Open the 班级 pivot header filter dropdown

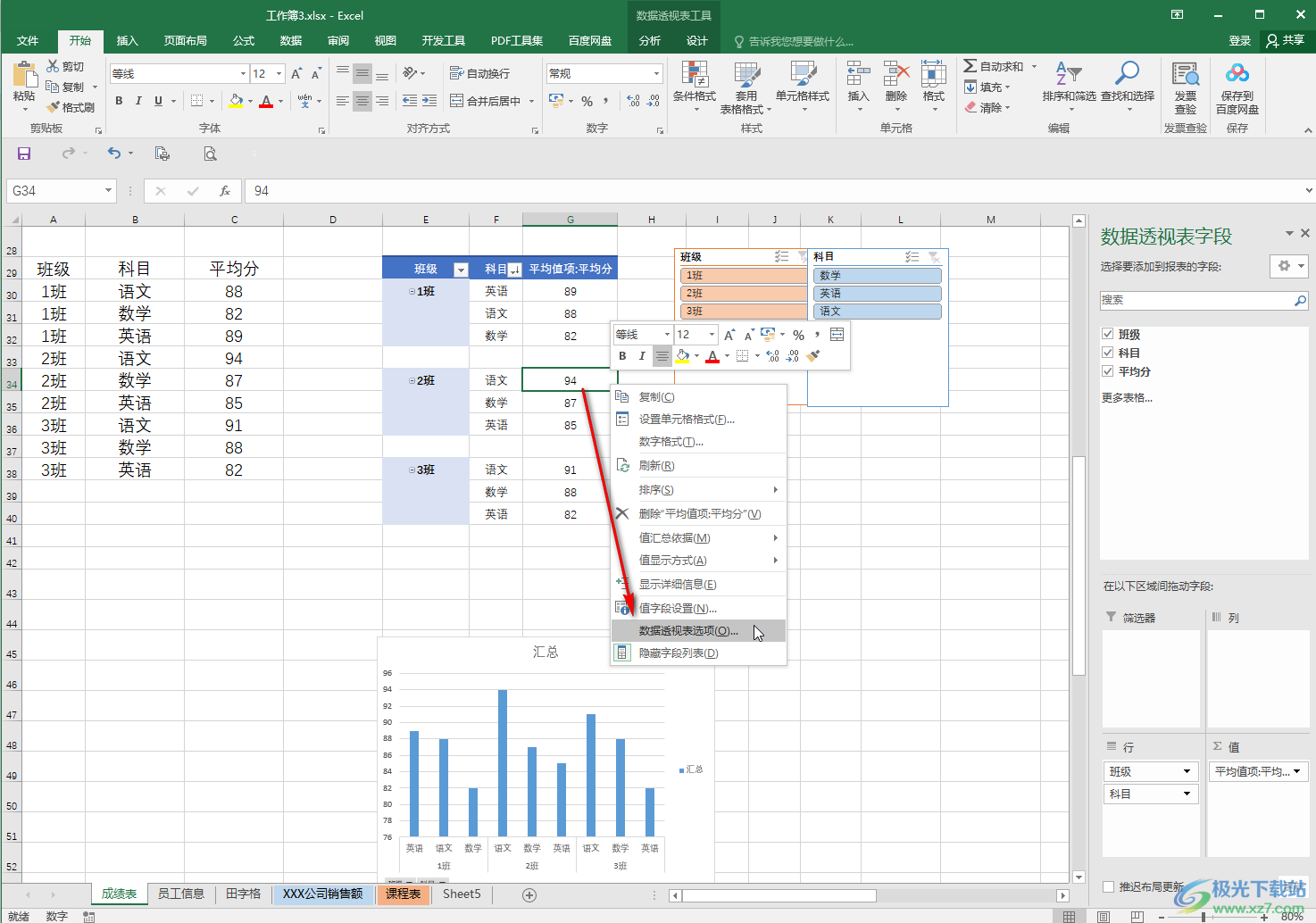[x=461, y=269]
